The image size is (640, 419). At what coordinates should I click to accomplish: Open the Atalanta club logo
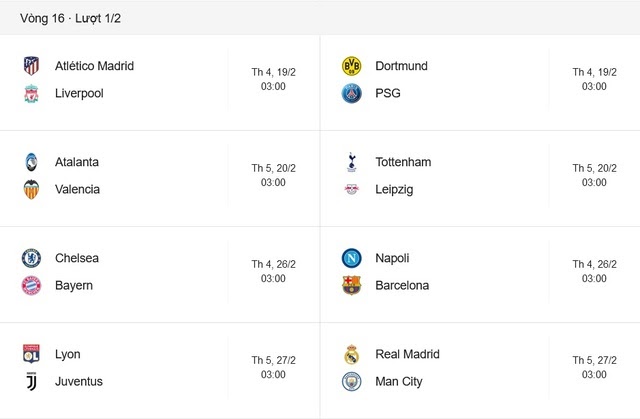pyautogui.click(x=30, y=162)
